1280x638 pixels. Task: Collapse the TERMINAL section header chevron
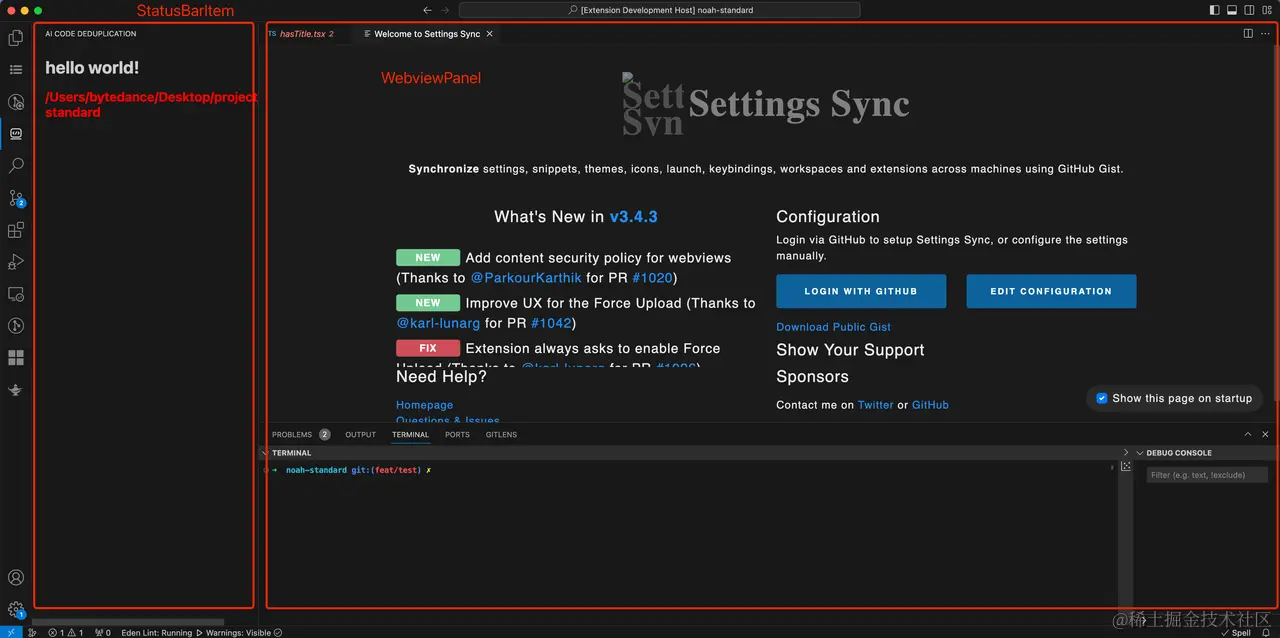click(265, 453)
